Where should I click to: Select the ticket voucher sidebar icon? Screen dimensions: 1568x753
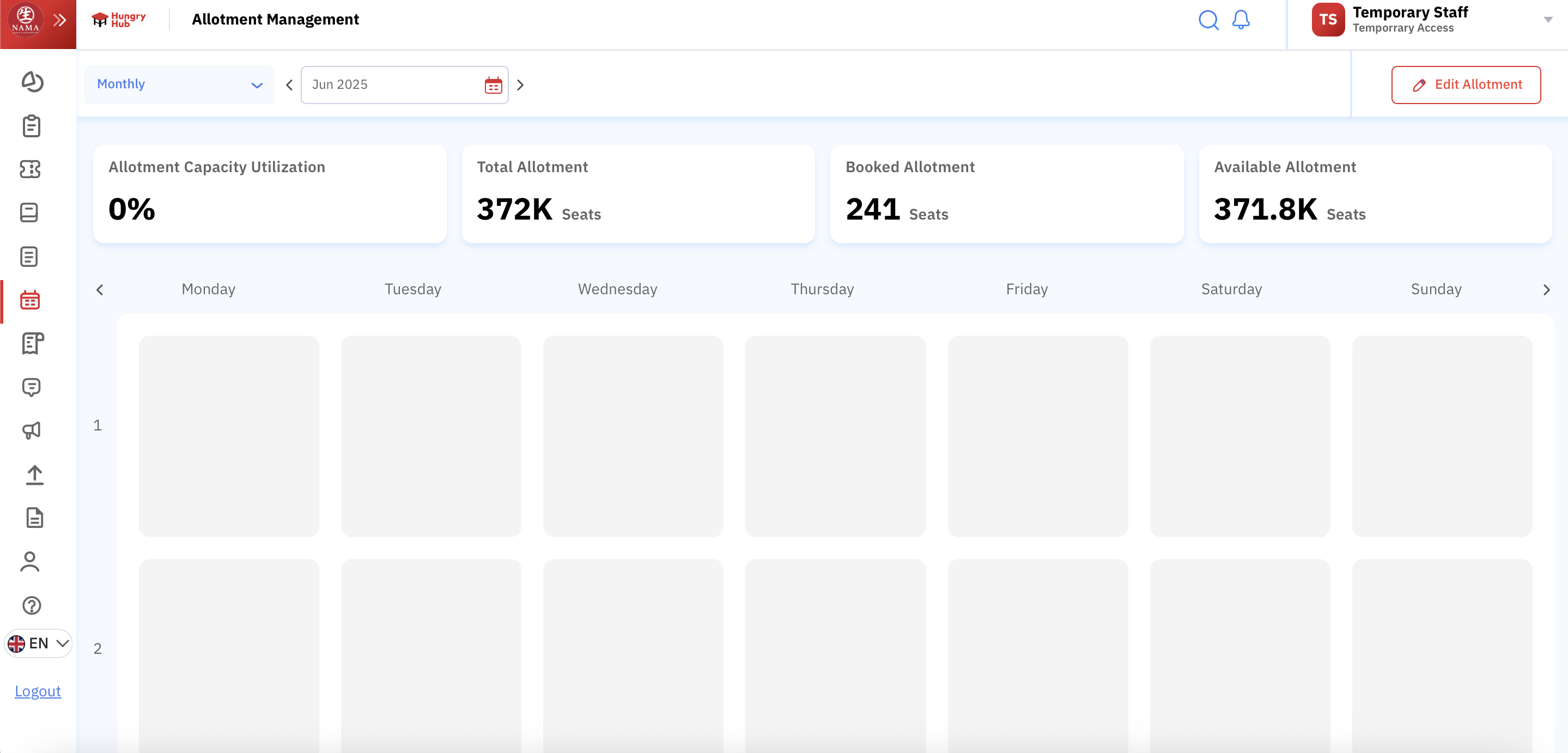[x=31, y=169]
